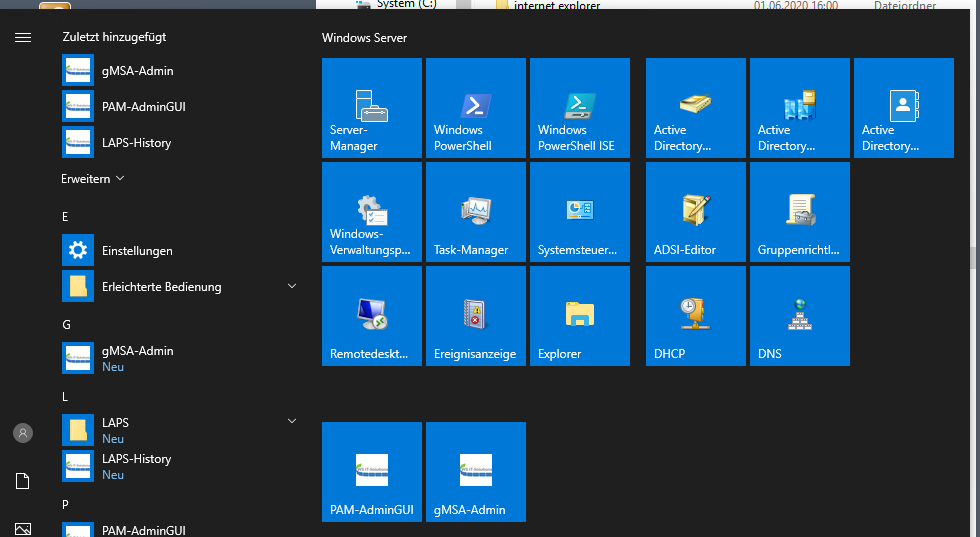Select System (C:) in background Explorer tree
This screenshot has height=537, width=980.
pyautogui.click(x=398, y=4)
